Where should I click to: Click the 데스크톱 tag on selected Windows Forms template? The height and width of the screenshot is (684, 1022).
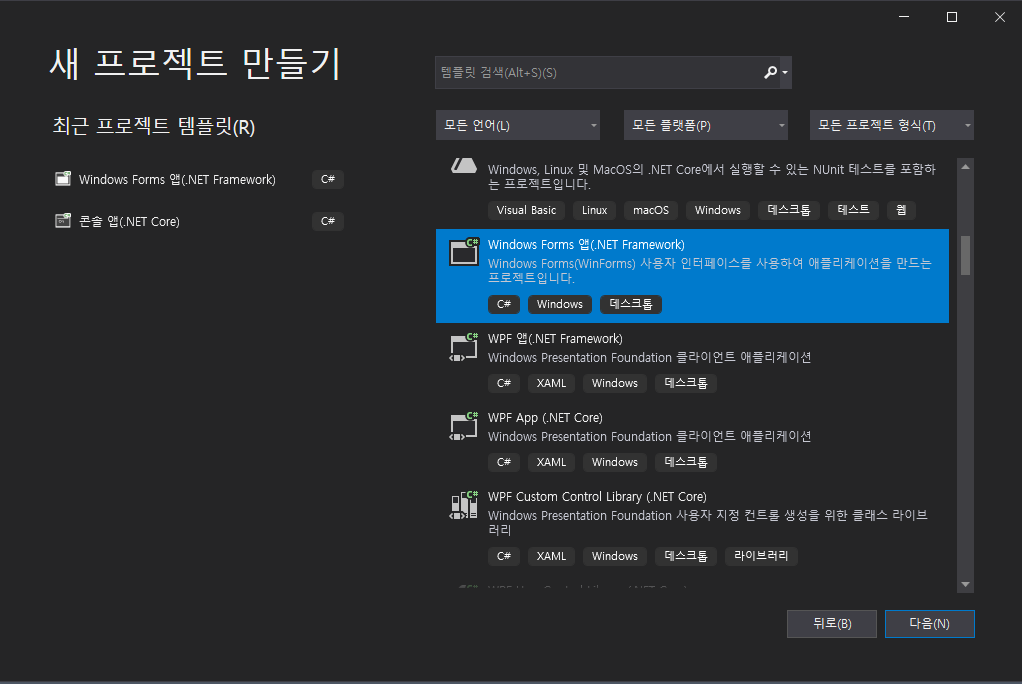click(x=630, y=304)
